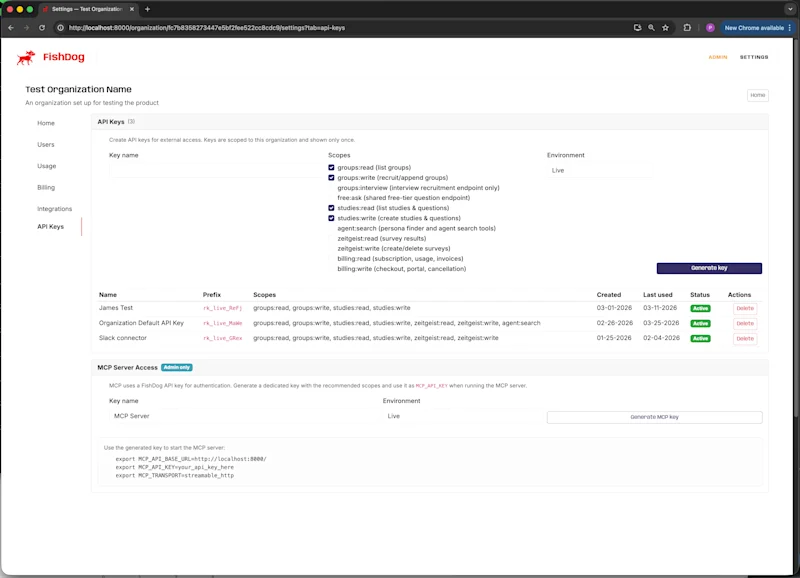Delete the Slack connector API key
The height and width of the screenshot is (578, 800).
pyautogui.click(x=745, y=338)
